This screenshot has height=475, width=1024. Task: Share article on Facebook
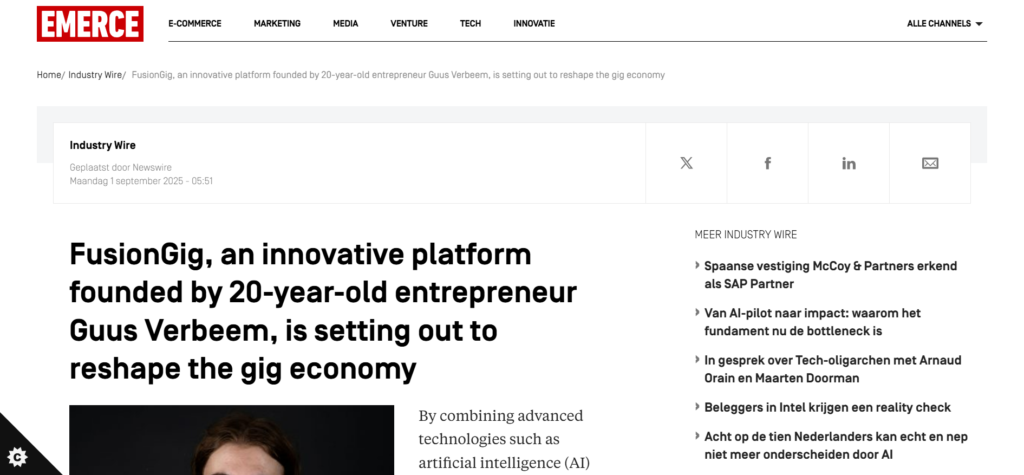(x=768, y=163)
